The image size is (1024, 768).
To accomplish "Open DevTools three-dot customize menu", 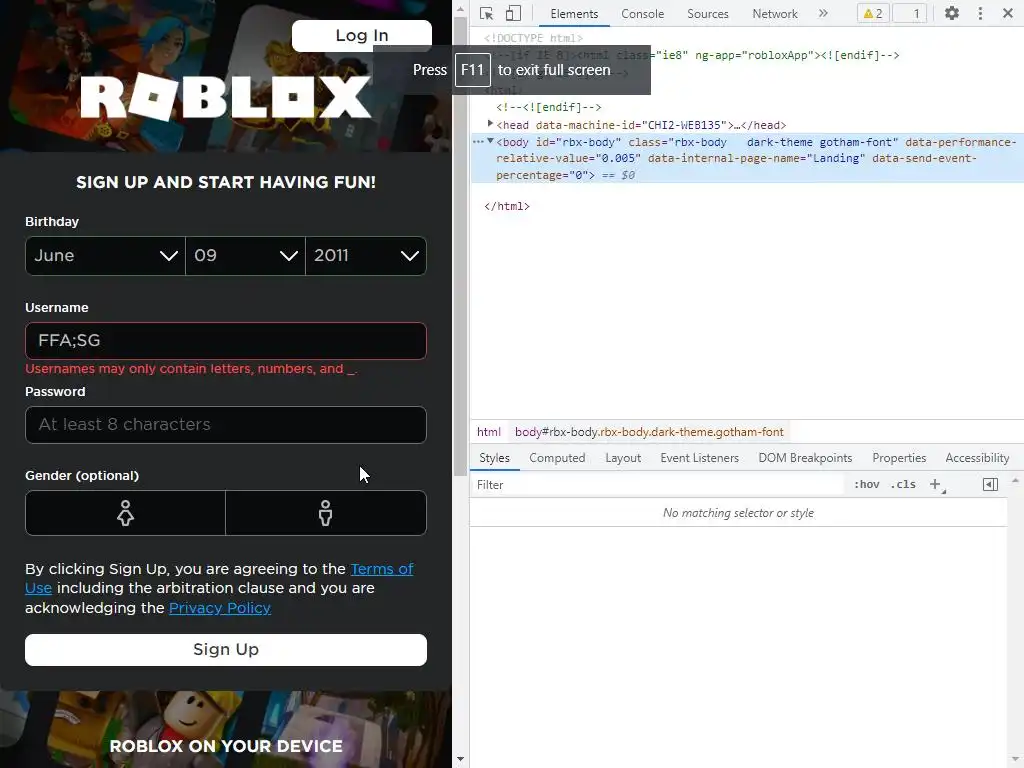I will click(x=980, y=13).
